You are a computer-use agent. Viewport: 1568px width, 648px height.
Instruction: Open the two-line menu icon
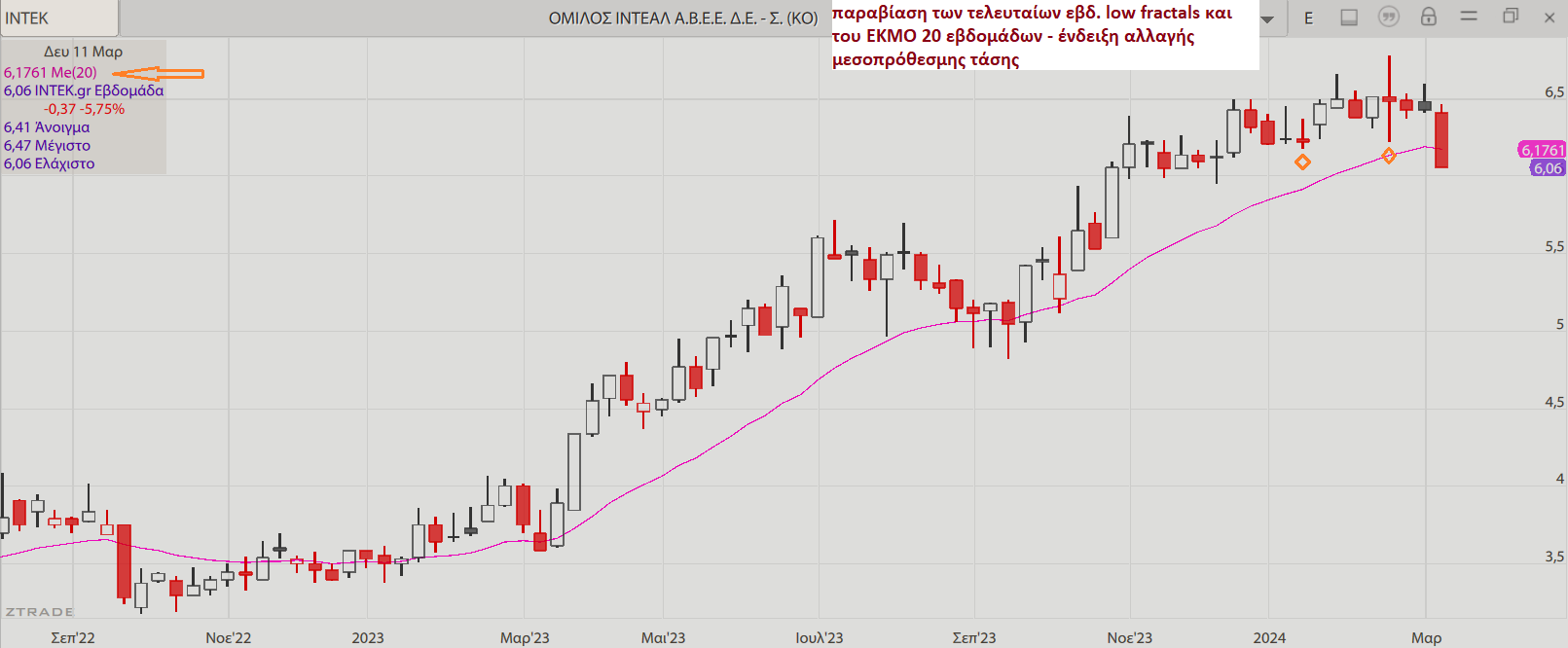tap(1470, 17)
